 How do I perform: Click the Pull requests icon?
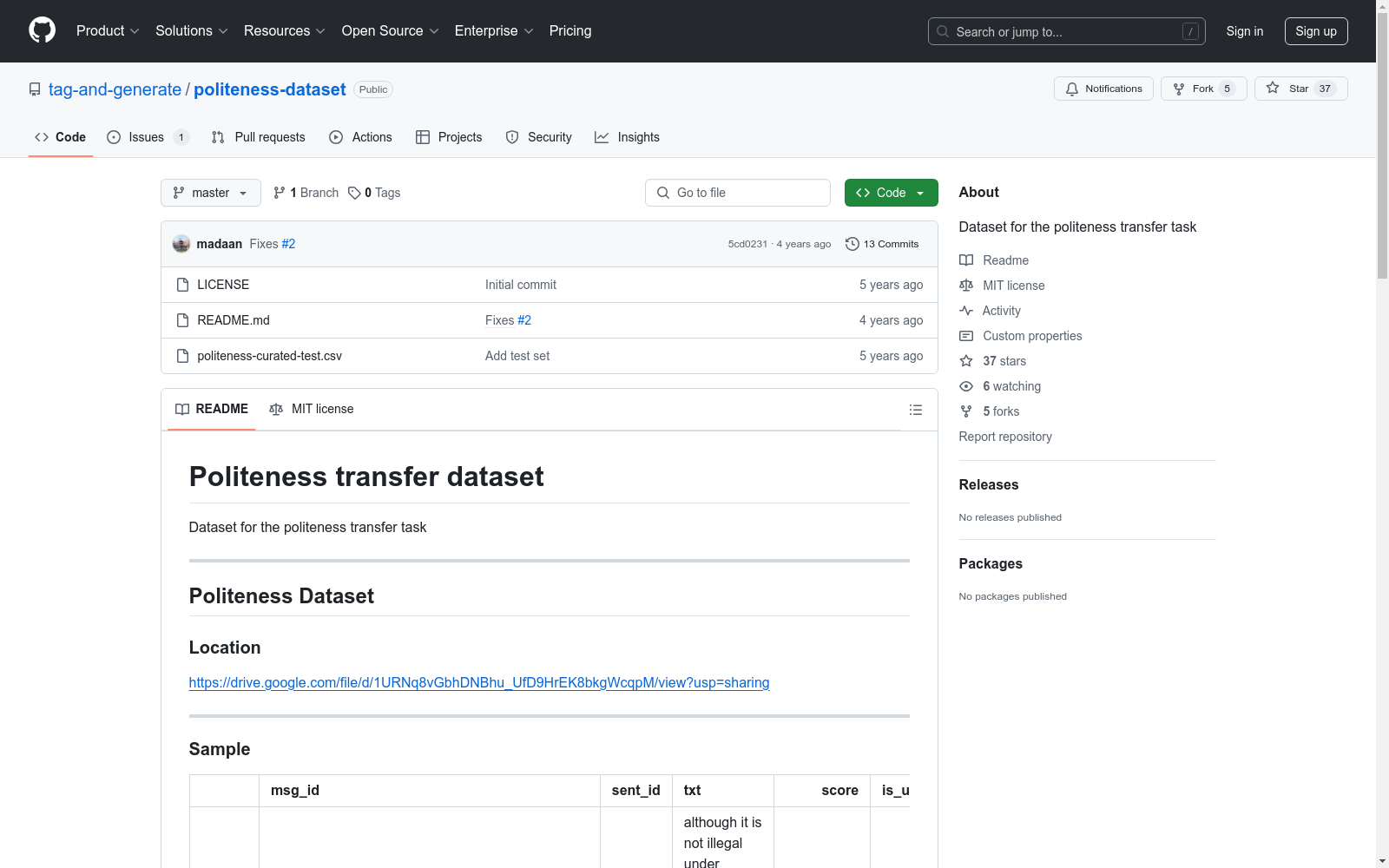pyautogui.click(x=218, y=137)
